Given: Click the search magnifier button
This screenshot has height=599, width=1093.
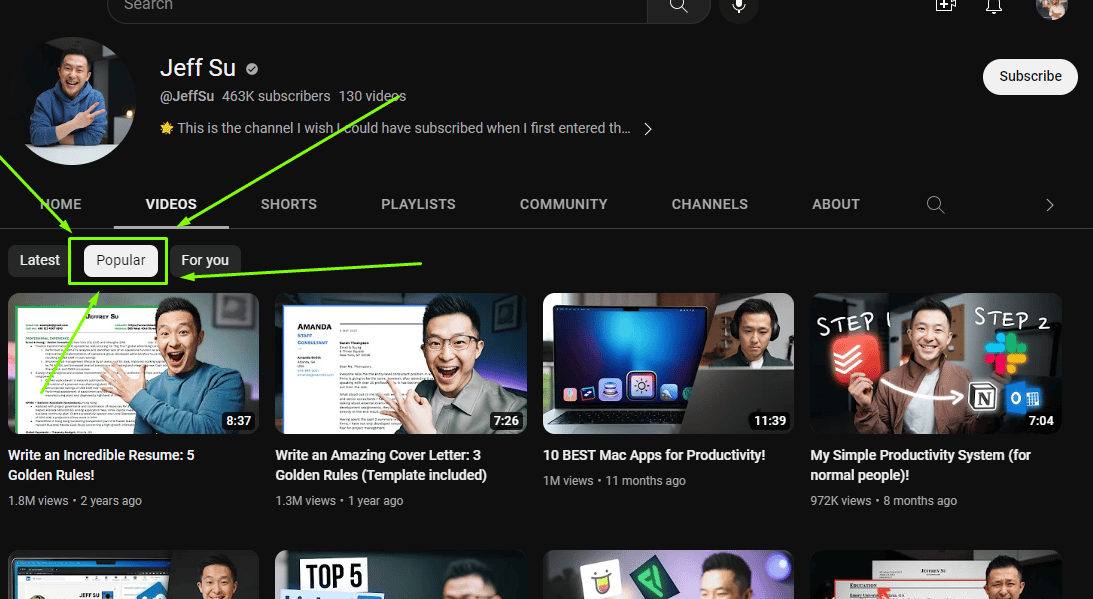Looking at the screenshot, I should 678,8.
